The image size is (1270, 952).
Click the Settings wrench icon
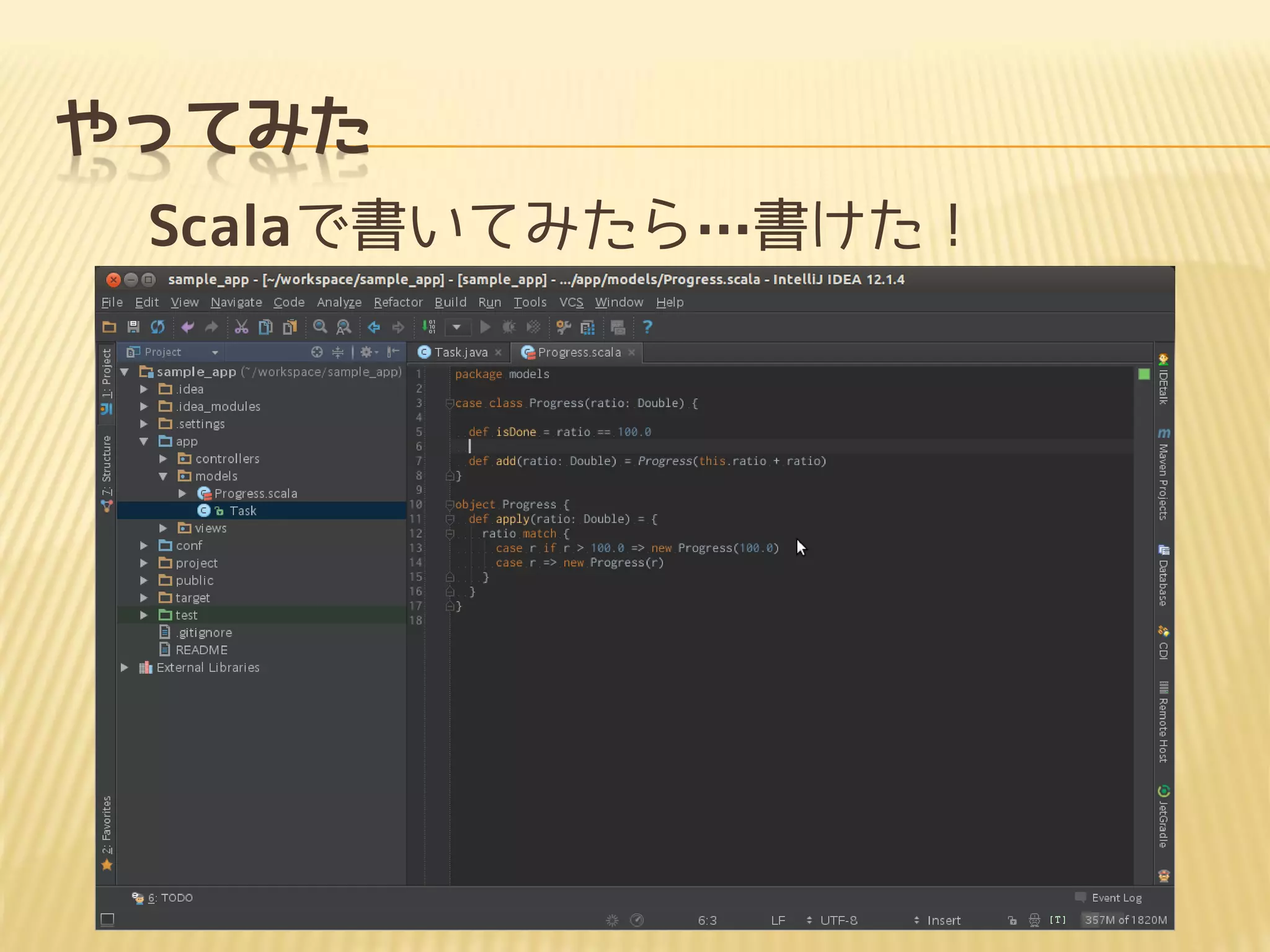[564, 327]
